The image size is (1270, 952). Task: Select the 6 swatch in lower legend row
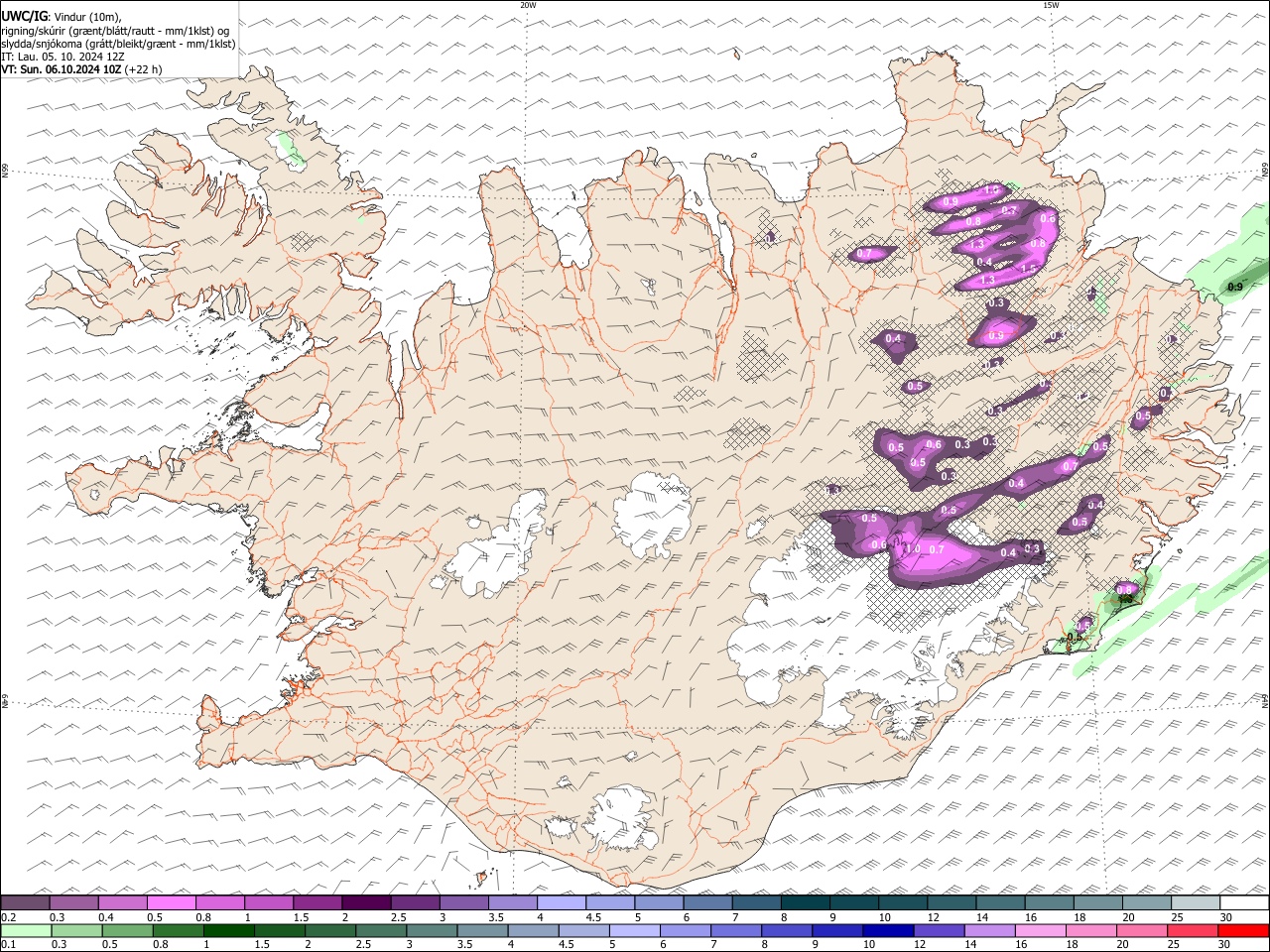pos(685,930)
